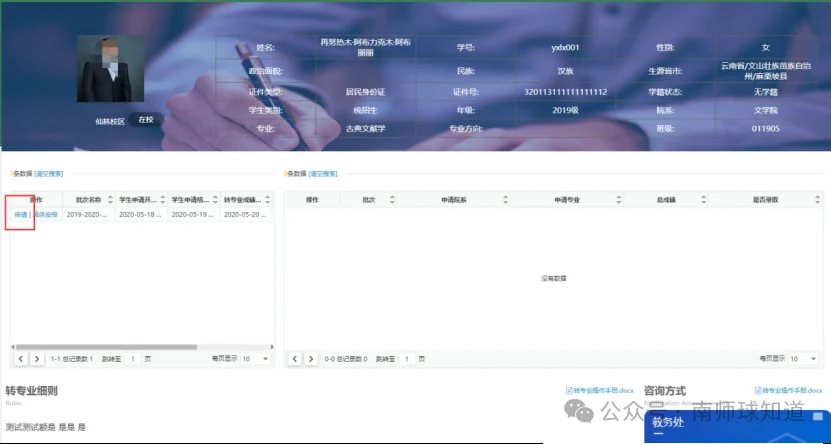Click major value 古典文献学
This screenshot has width=831, height=444.
pos(365,128)
